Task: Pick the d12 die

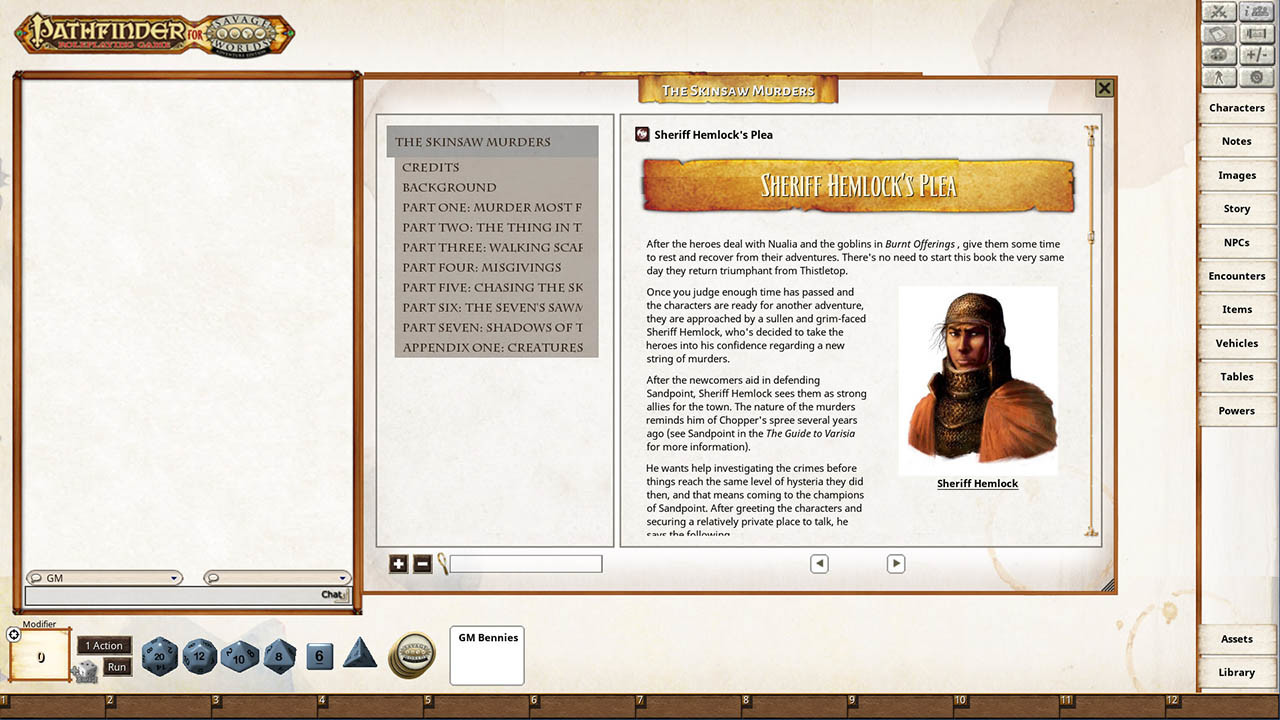Action: point(200,656)
